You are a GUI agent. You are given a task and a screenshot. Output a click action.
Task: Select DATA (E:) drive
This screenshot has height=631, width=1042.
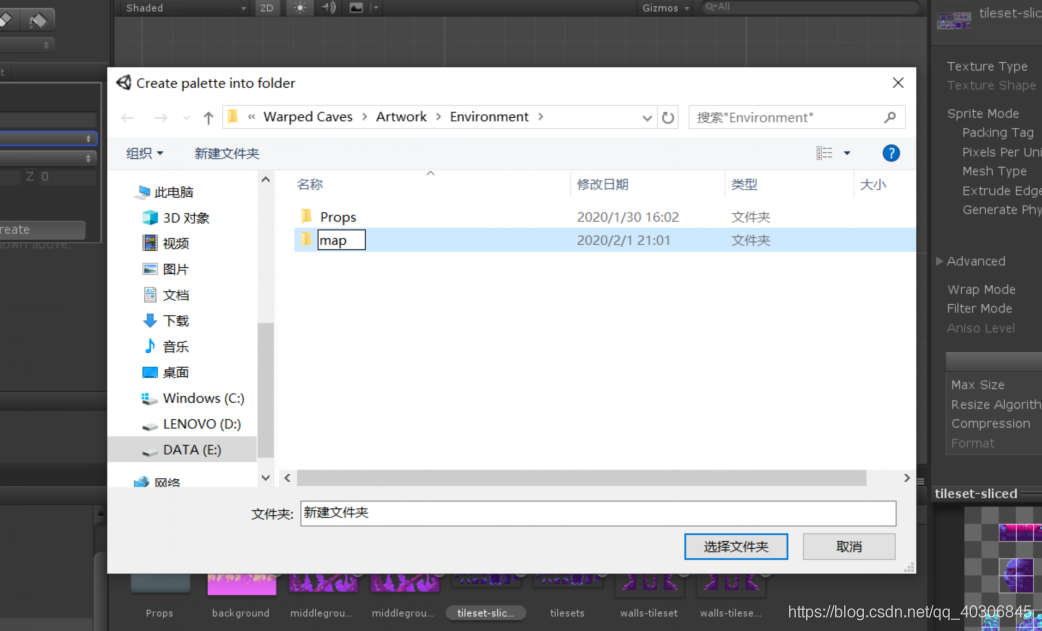(181, 450)
